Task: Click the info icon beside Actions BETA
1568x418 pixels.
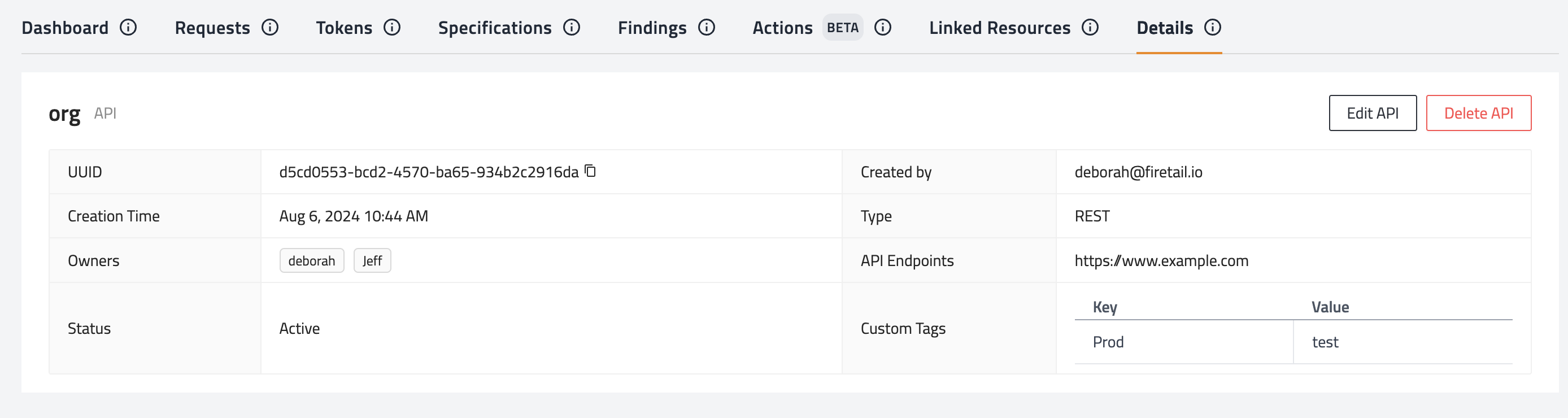Action: pos(882,27)
